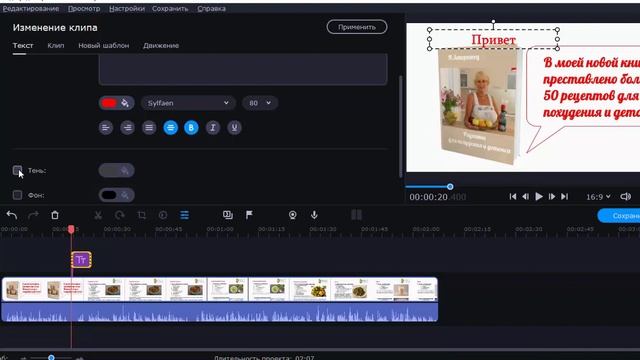Align text to the left
The image size is (640, 360).
(106, 128)
